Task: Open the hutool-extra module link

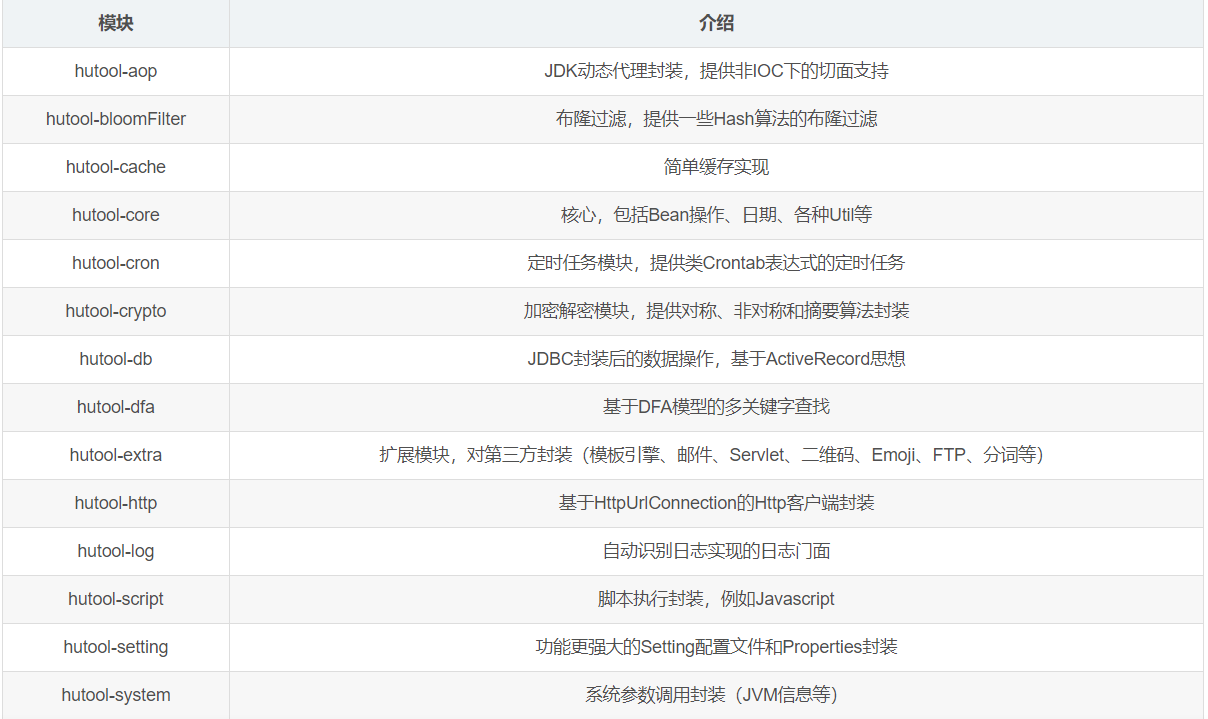Action: 113,455
